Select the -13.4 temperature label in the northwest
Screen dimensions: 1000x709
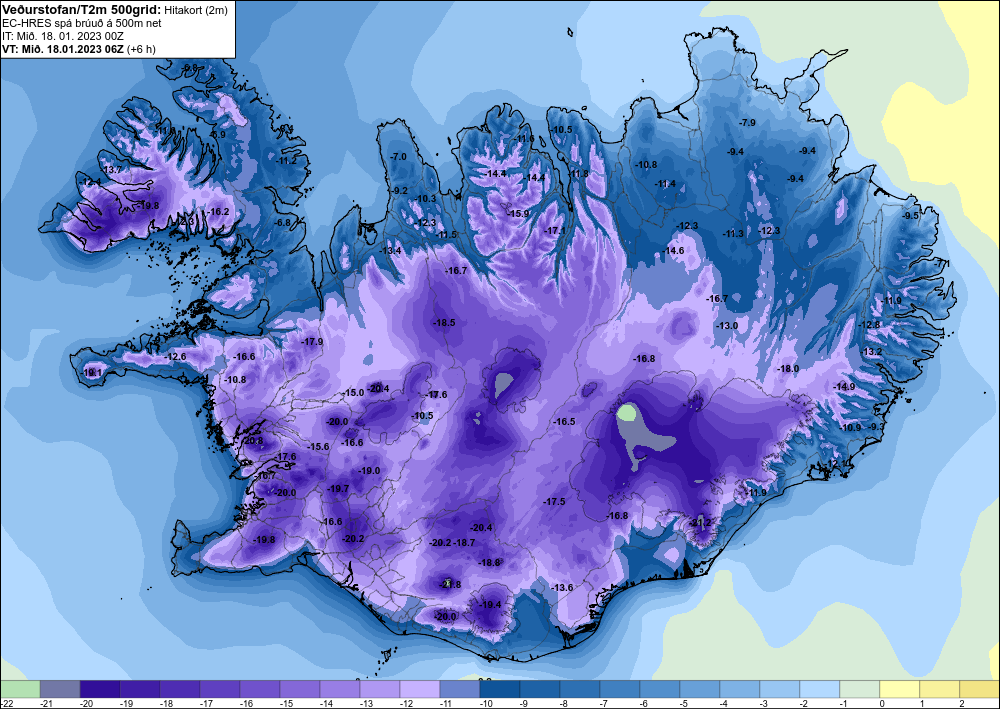coord(390,251)
